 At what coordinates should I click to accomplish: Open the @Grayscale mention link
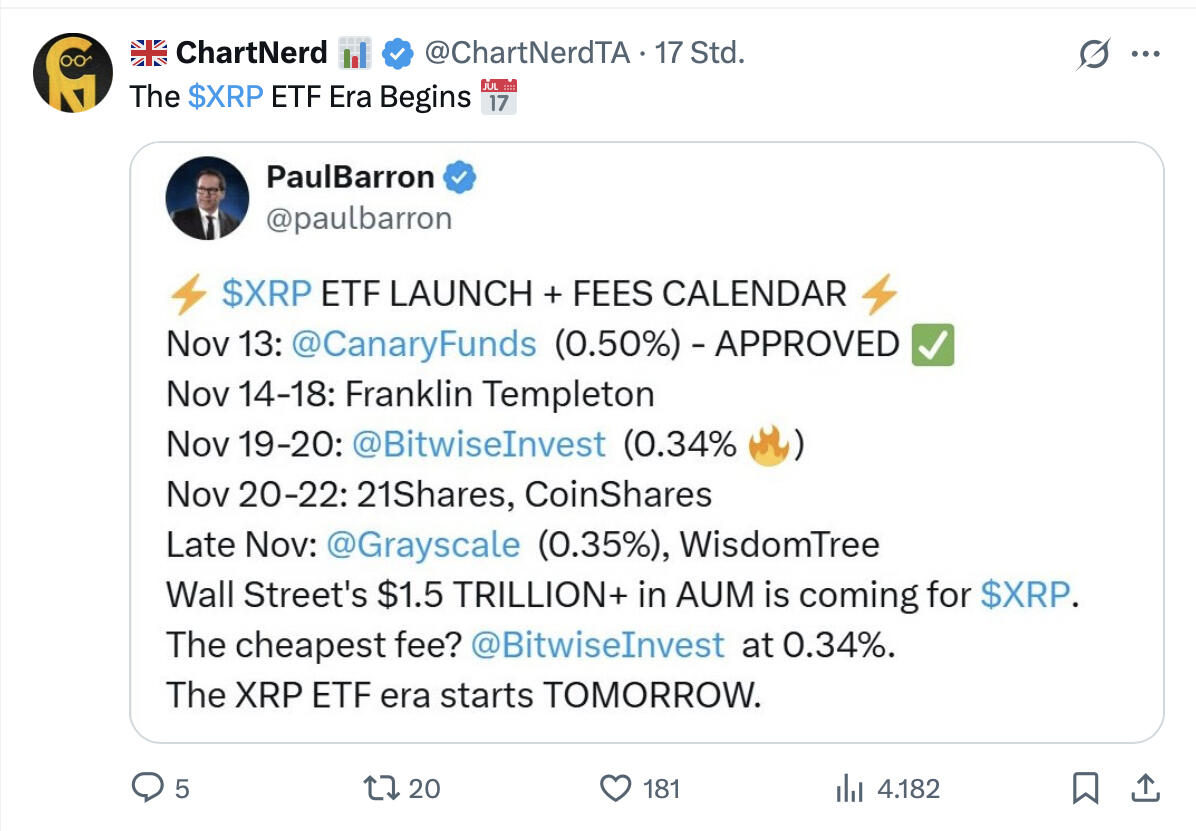(423, 545)
